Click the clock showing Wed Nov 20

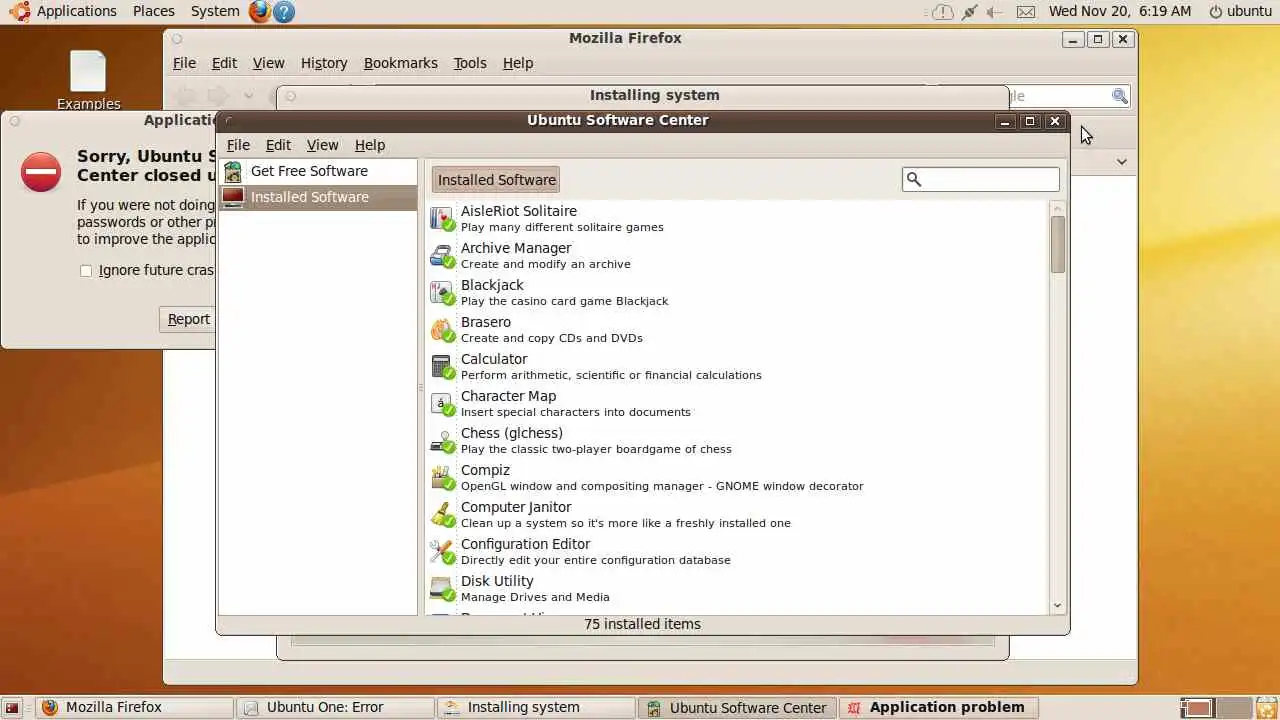[x=1120, y=11]
